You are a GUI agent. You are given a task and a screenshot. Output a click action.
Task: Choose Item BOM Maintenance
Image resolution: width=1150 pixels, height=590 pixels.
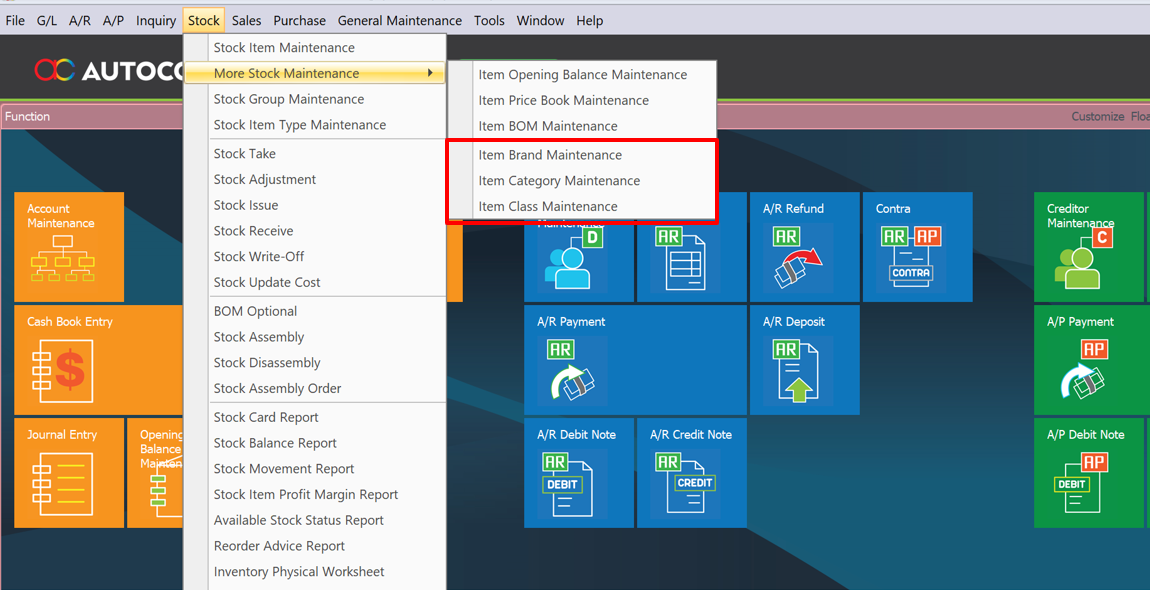(x=582, y=126)
